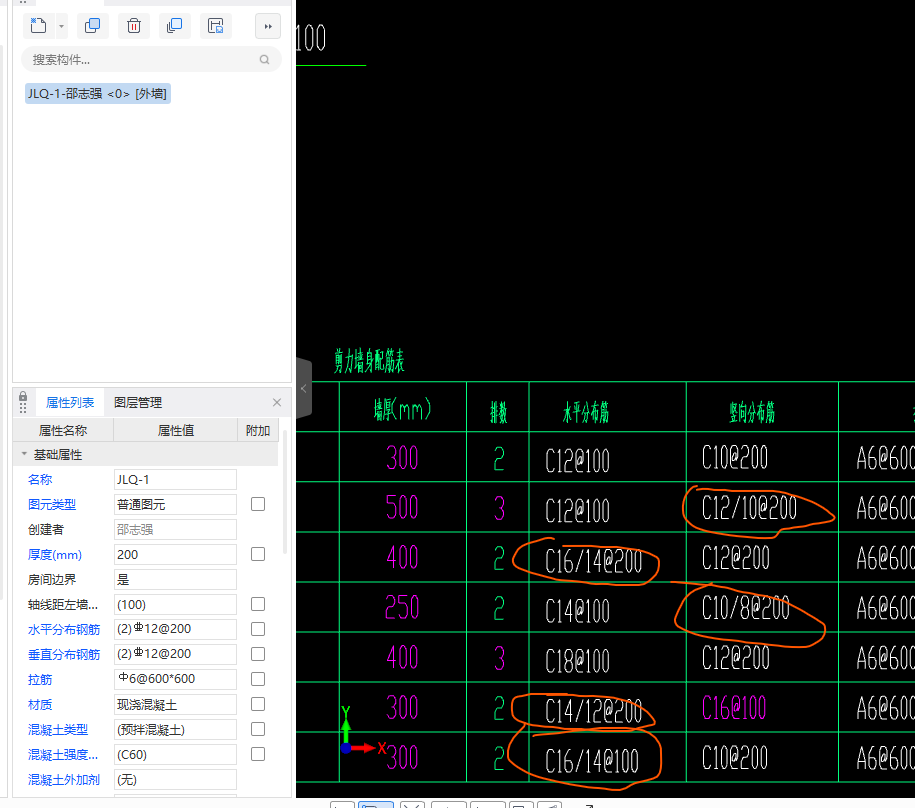This screenshot has width=915, height=808.
Task: Tick 附加 checkbox for 材质
Action: tap(258, 704)
